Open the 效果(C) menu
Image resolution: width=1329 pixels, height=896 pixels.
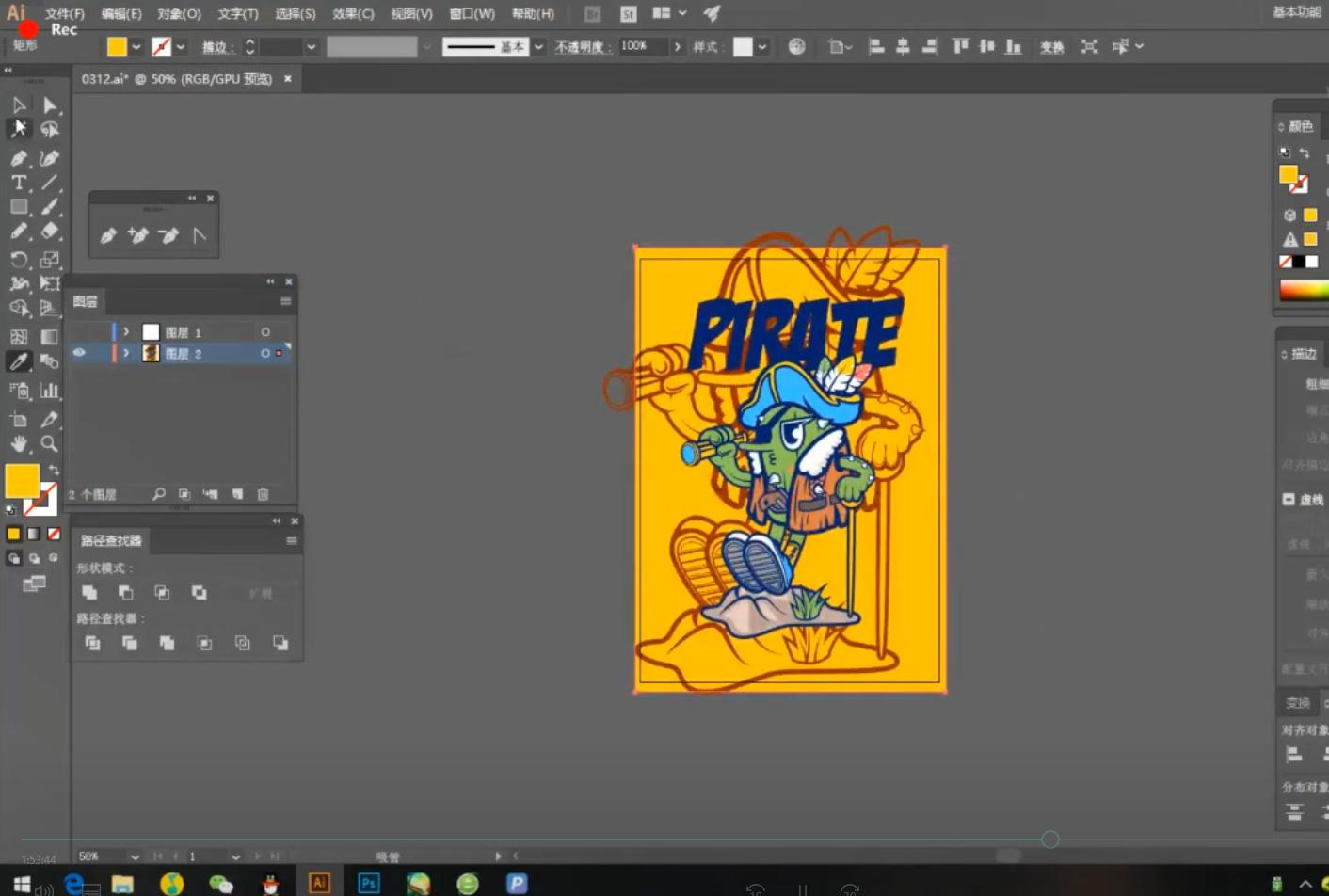click(x=353, y=14)
